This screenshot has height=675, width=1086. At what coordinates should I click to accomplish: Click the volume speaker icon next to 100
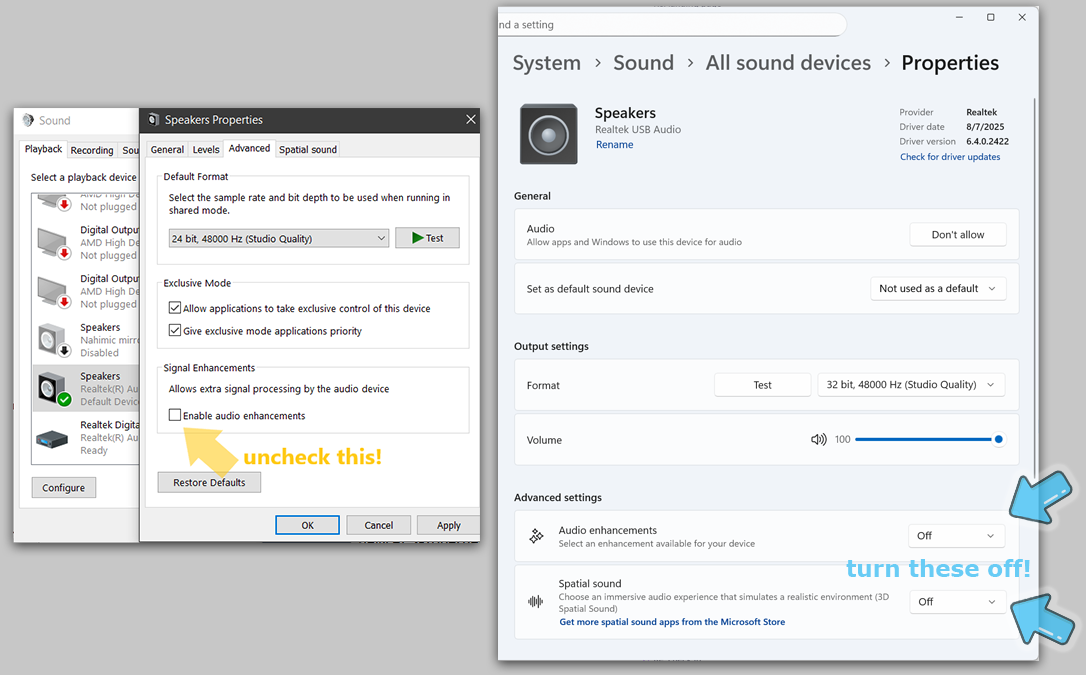coord(818,439)
